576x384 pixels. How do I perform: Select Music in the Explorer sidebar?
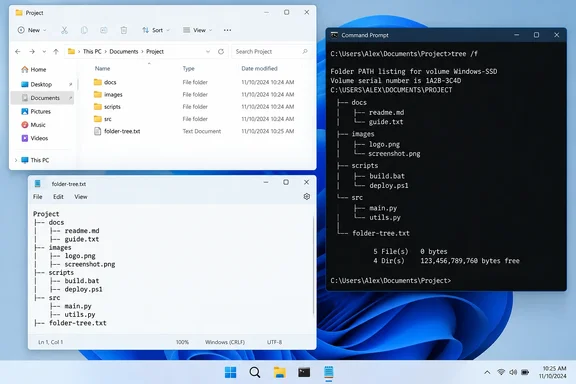33,125
